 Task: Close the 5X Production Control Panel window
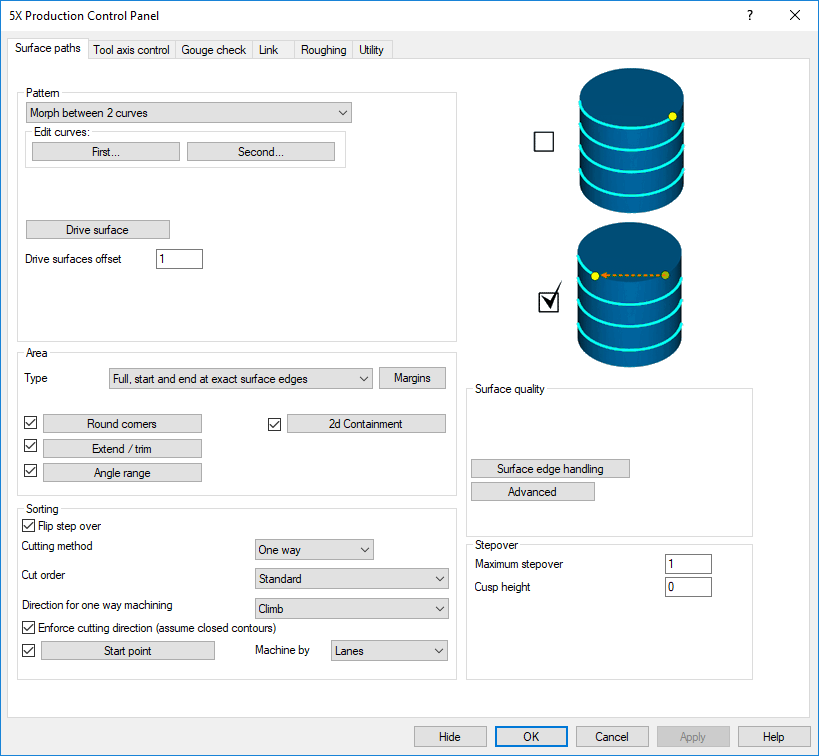[794, 15]
